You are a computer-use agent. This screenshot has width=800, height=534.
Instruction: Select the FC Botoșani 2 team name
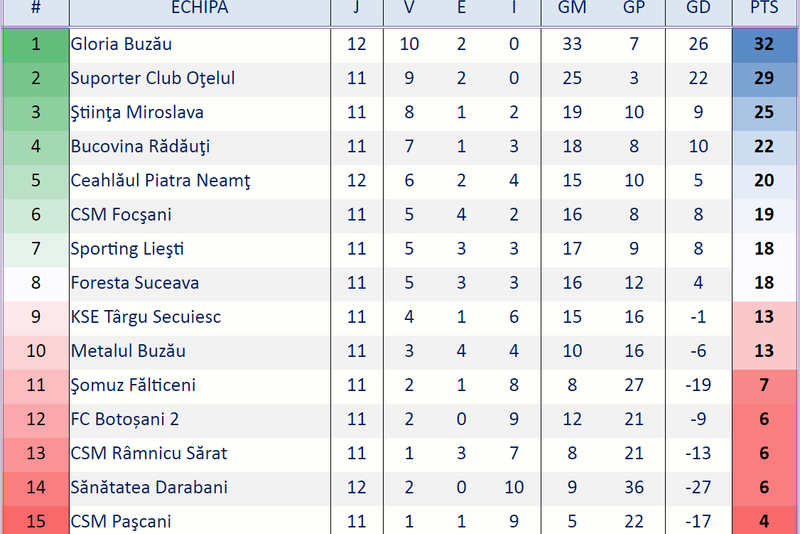124,419
